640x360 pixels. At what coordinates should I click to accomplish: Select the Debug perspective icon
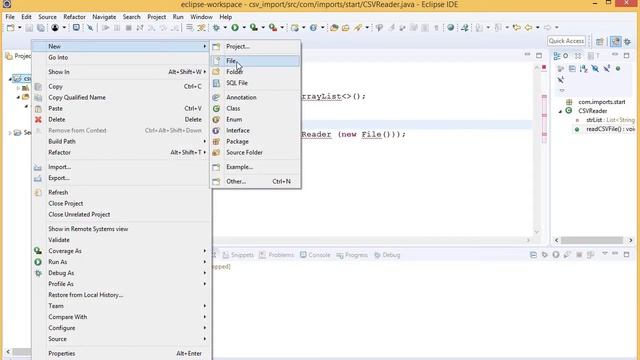(628, 41)
